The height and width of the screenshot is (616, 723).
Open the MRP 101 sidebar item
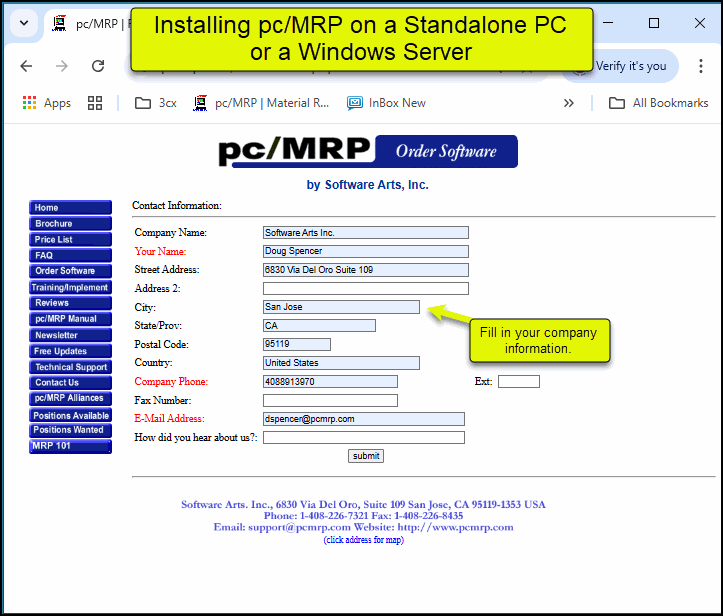click(x=71, y=446)
